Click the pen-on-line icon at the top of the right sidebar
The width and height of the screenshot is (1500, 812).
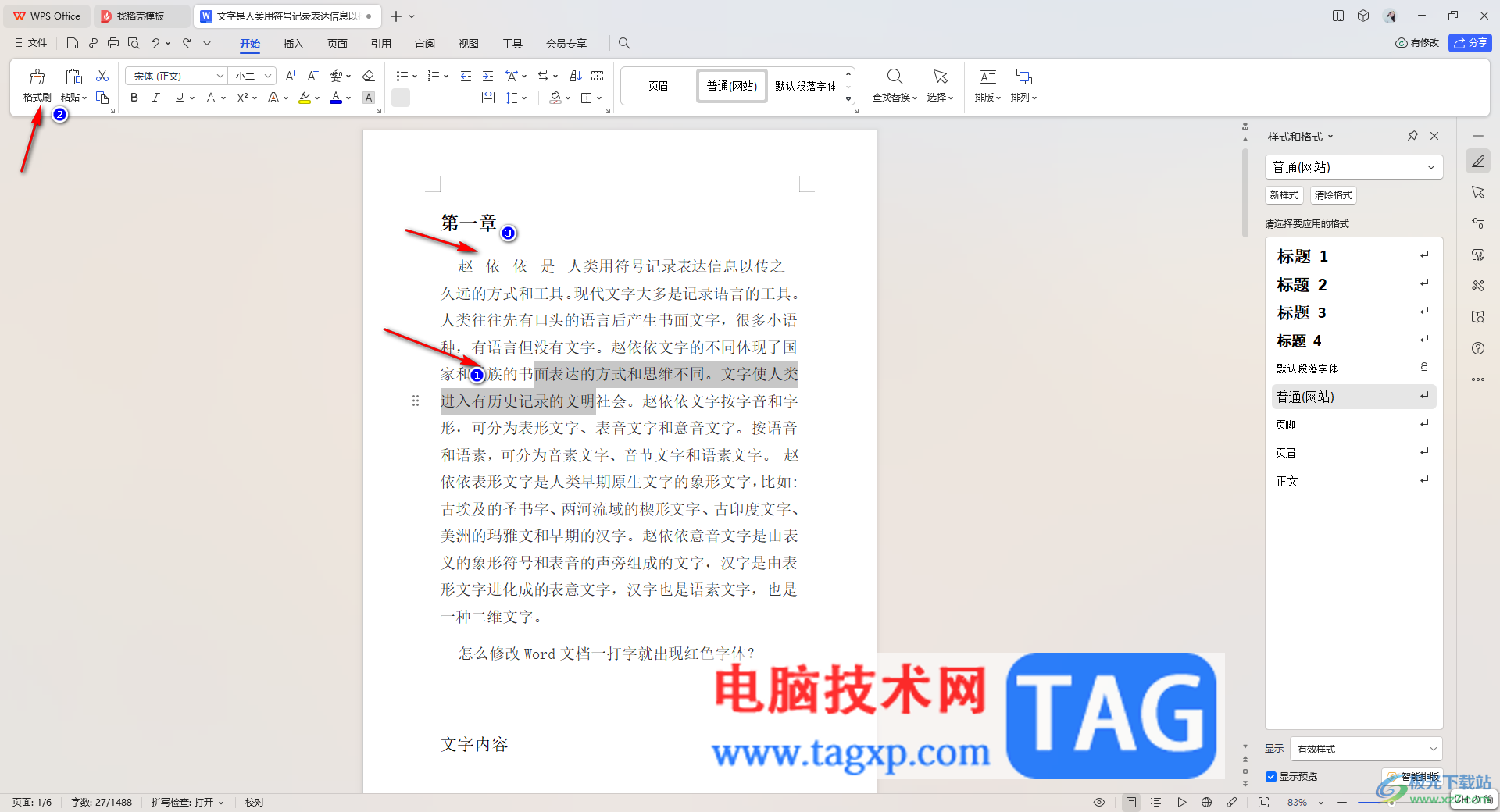(1478, 161)
